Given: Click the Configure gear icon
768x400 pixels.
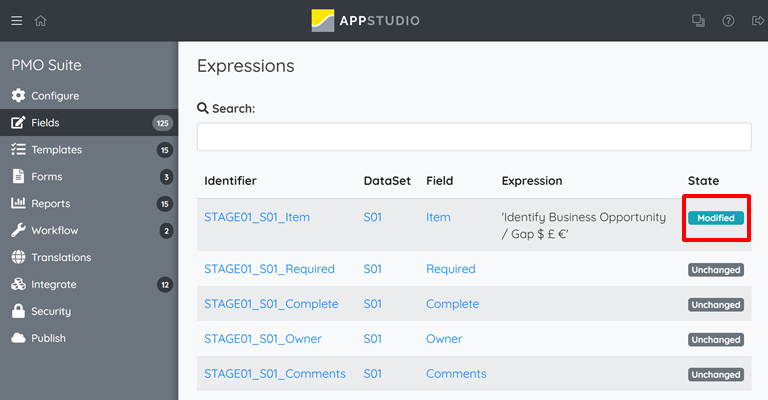Looking at the screenshot, I should point(19,95).
